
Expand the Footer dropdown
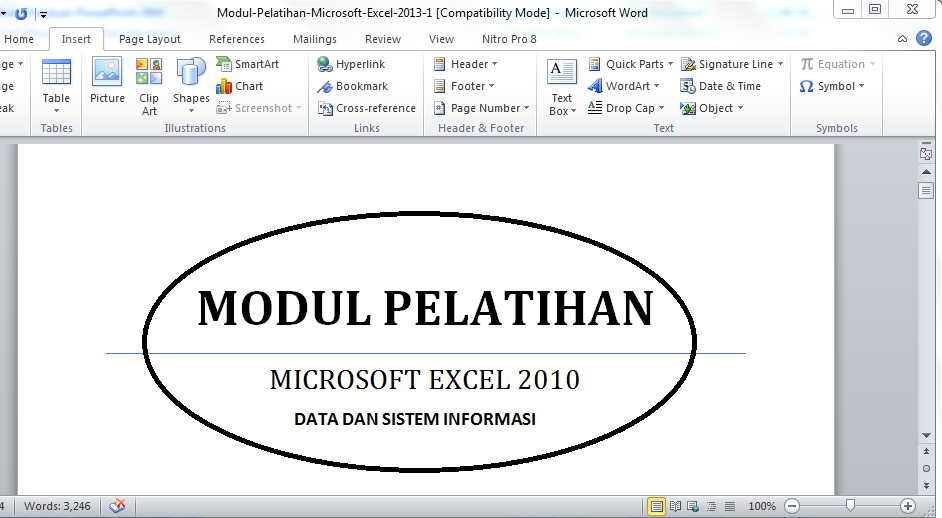tap(491, 86)
